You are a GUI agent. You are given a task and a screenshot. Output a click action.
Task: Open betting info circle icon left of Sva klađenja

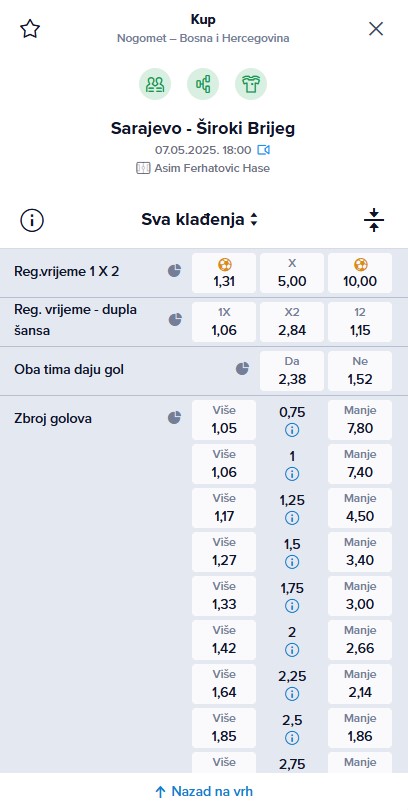(32, 221)
